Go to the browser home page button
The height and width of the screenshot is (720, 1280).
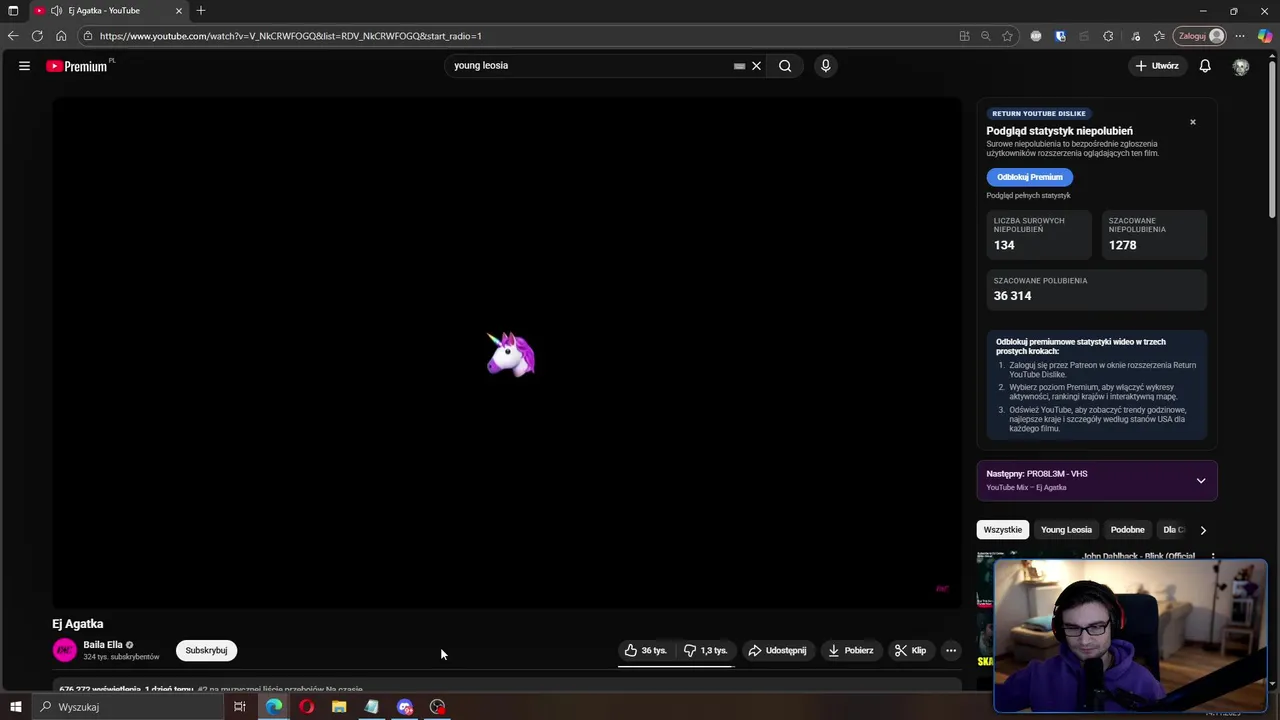61,36
